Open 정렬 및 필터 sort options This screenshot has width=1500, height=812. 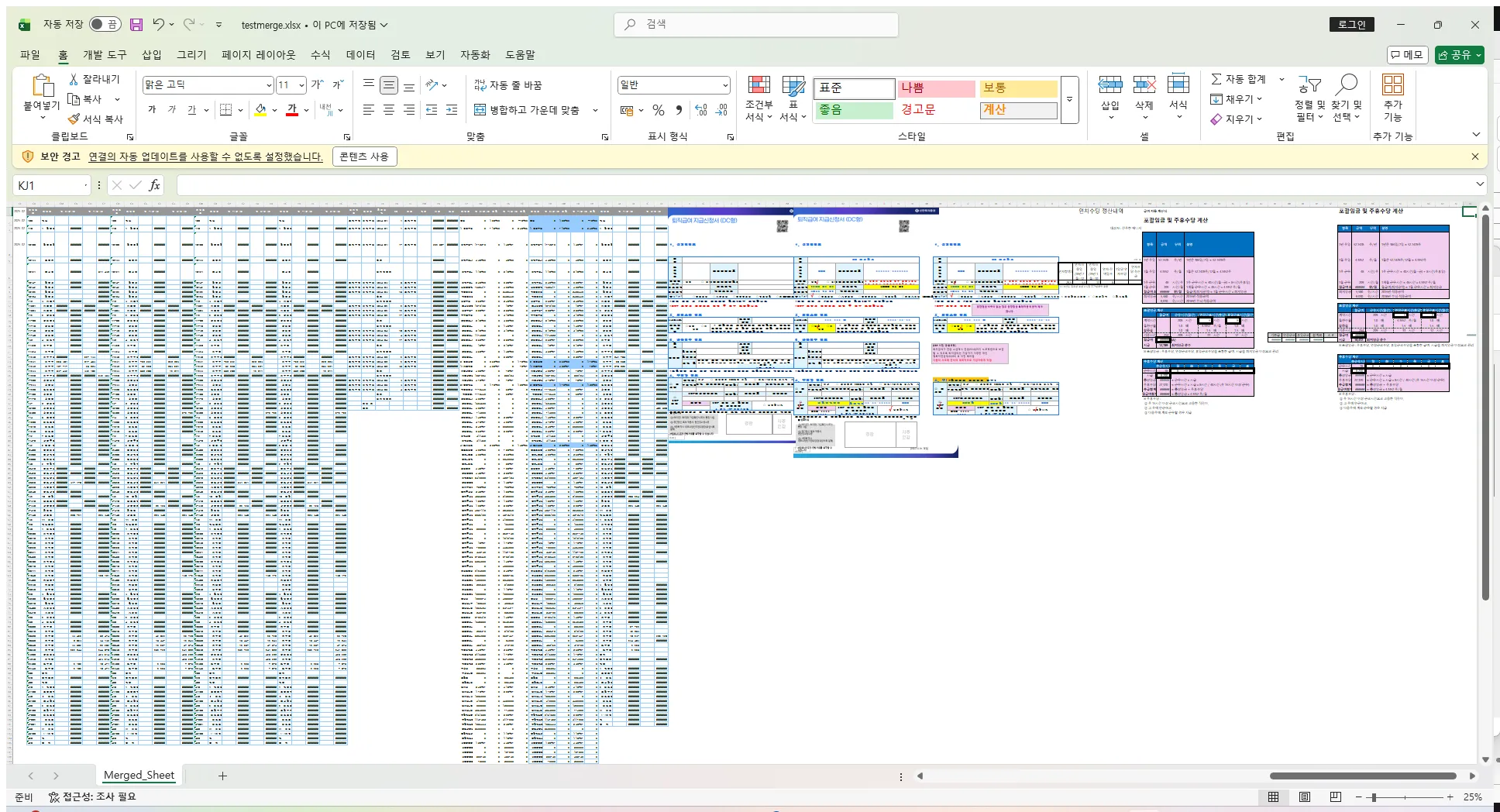[1309, 99]
